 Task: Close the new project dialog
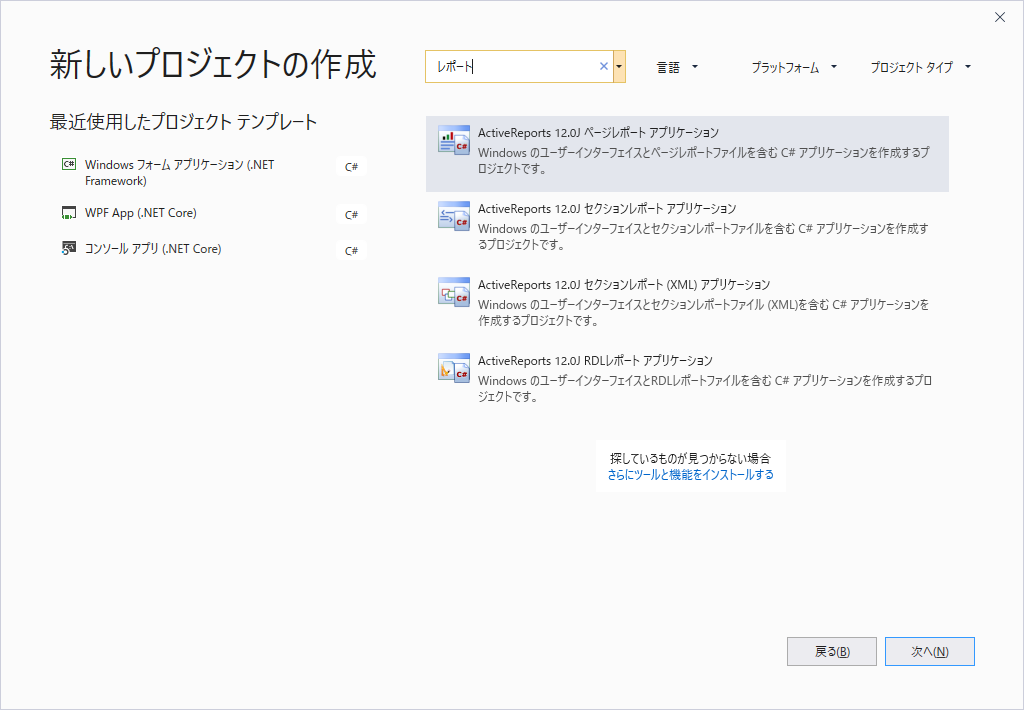pyautogui.click(x=1000, y=17)
